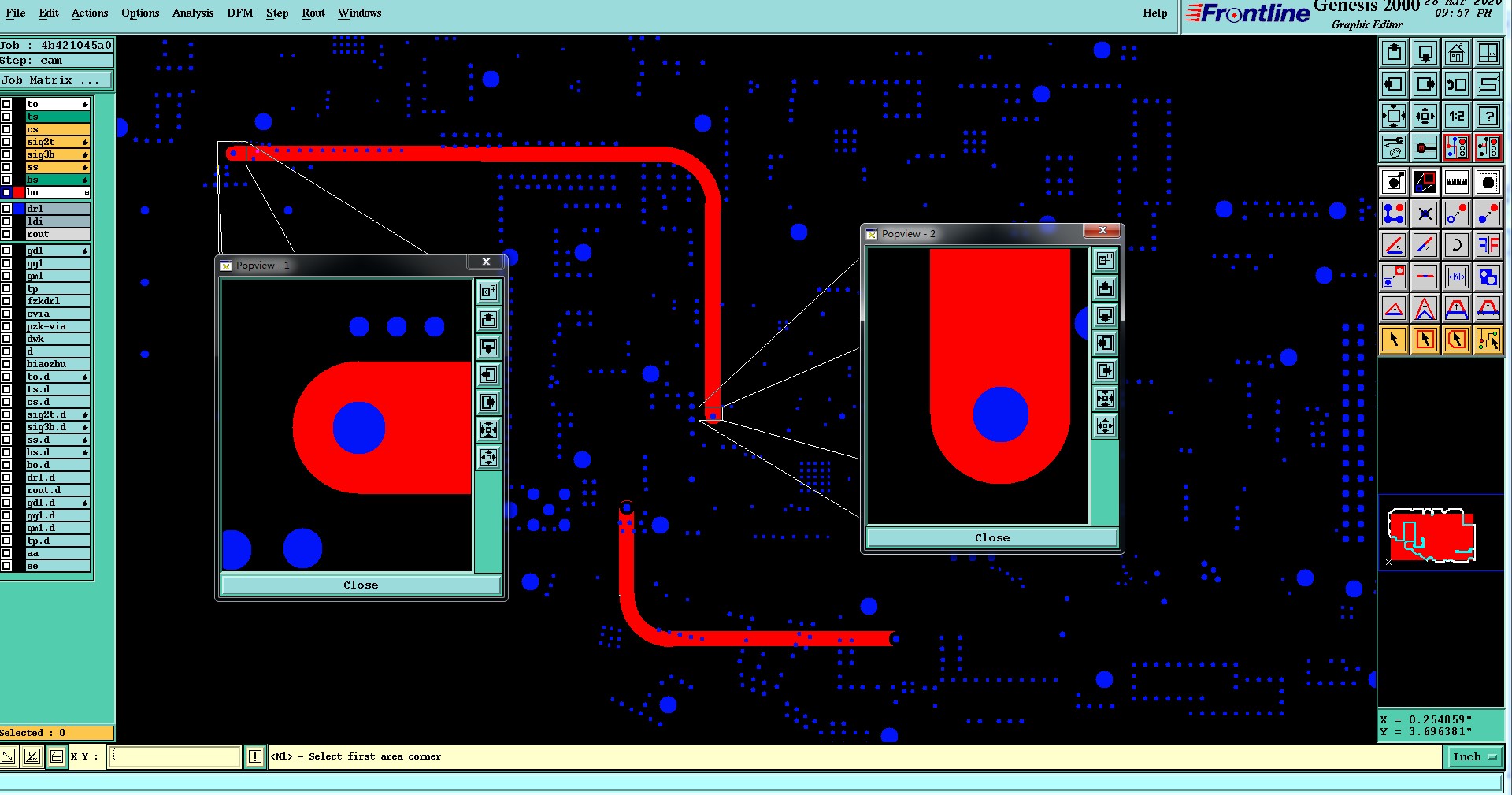
Task: Click the exclamation mark icon in the command bar
Action: (x=254, y=756)
